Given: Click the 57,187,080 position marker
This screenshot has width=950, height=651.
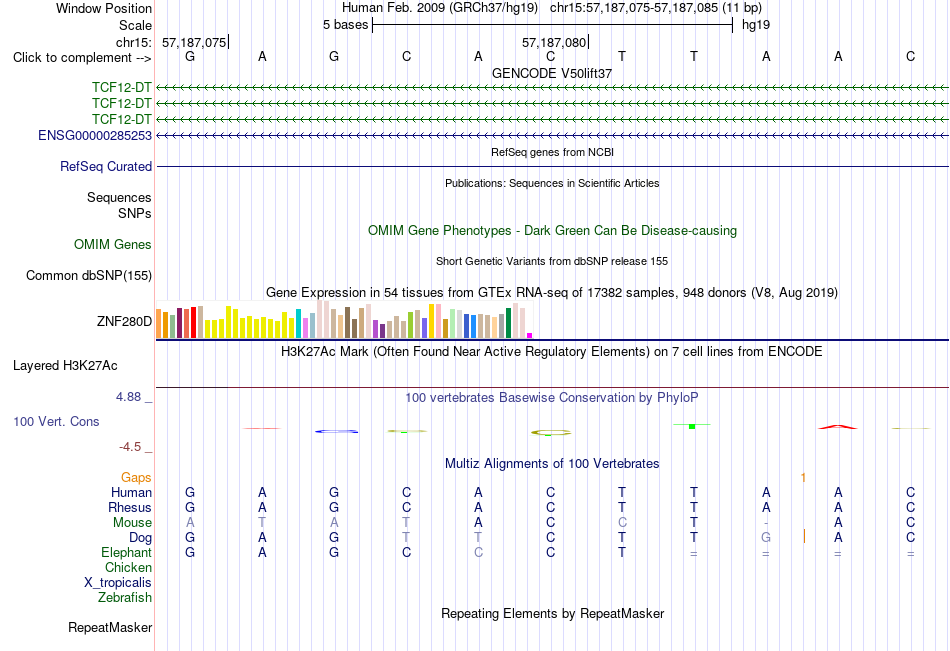Looking at the screenshot, I should 554,42.
